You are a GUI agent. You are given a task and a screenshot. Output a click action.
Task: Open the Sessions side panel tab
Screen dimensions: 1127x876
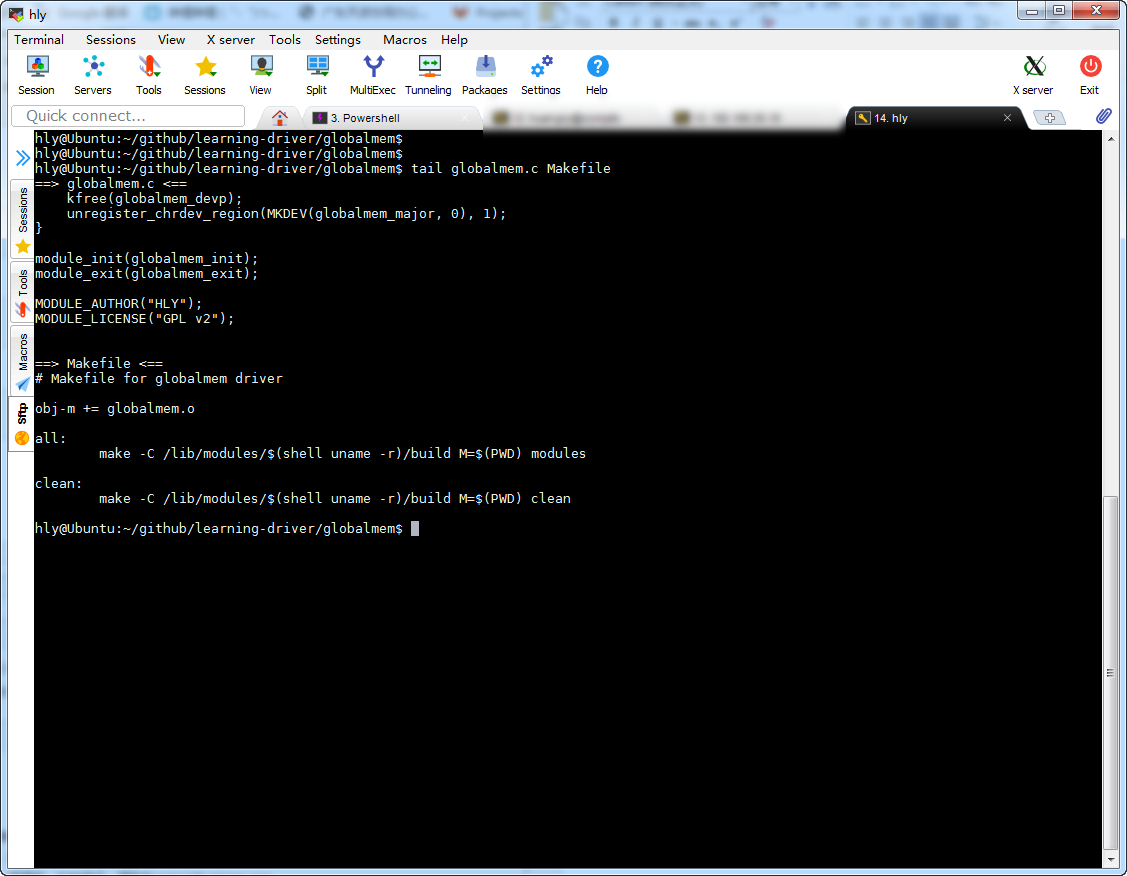pos(22,219)
